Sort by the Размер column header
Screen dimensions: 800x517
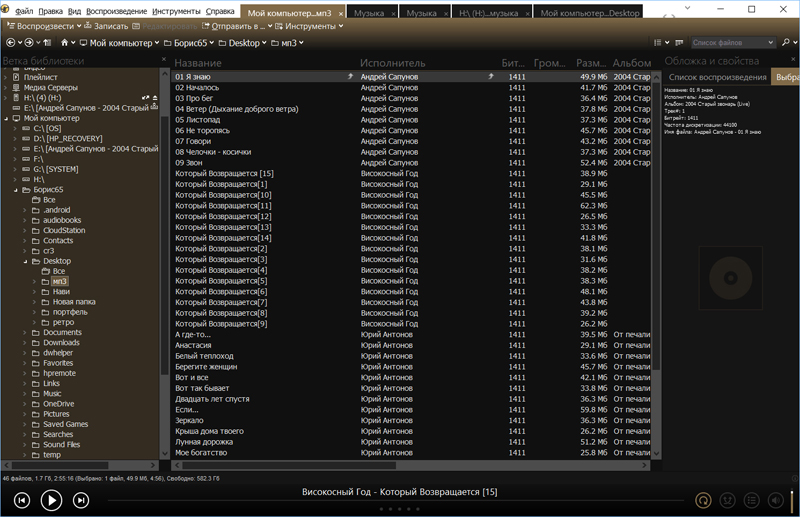[591, 63]
